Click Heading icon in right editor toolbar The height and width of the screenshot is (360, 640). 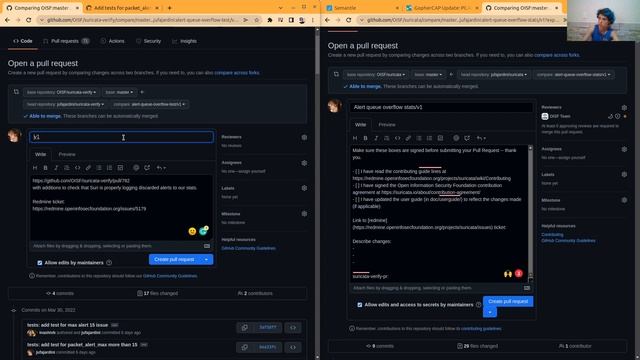(x=355, y=138)
